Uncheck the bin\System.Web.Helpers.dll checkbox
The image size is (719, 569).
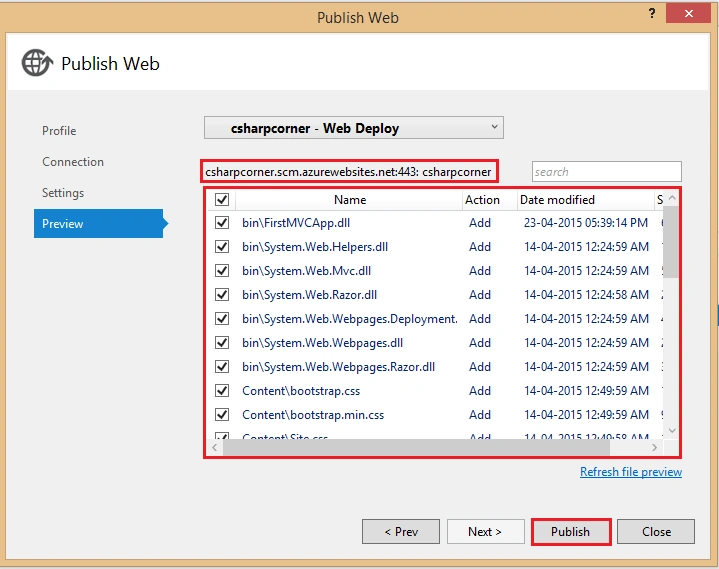tap(222, 247)
